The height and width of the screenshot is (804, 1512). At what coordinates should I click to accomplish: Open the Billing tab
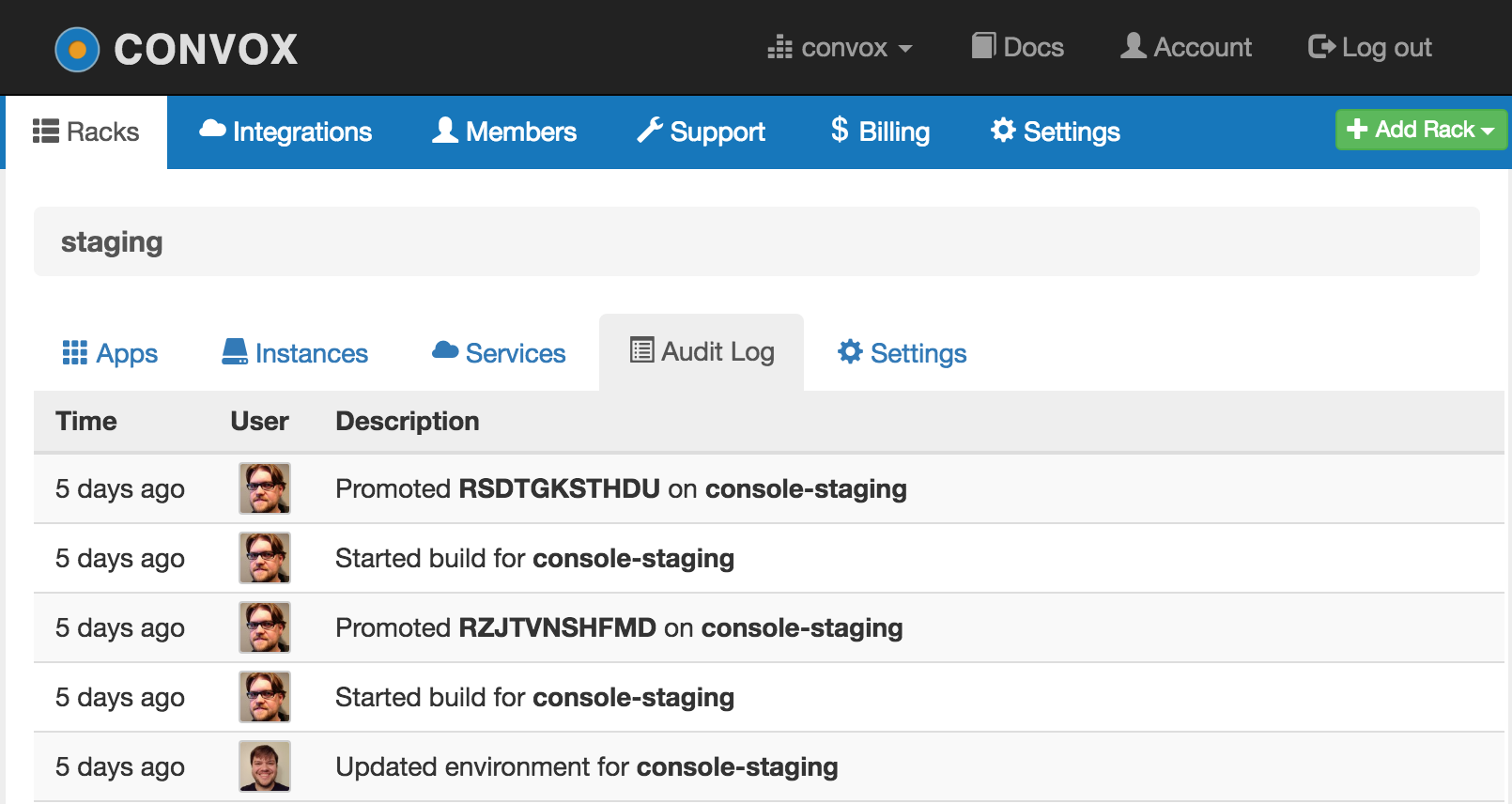point(881,131)
